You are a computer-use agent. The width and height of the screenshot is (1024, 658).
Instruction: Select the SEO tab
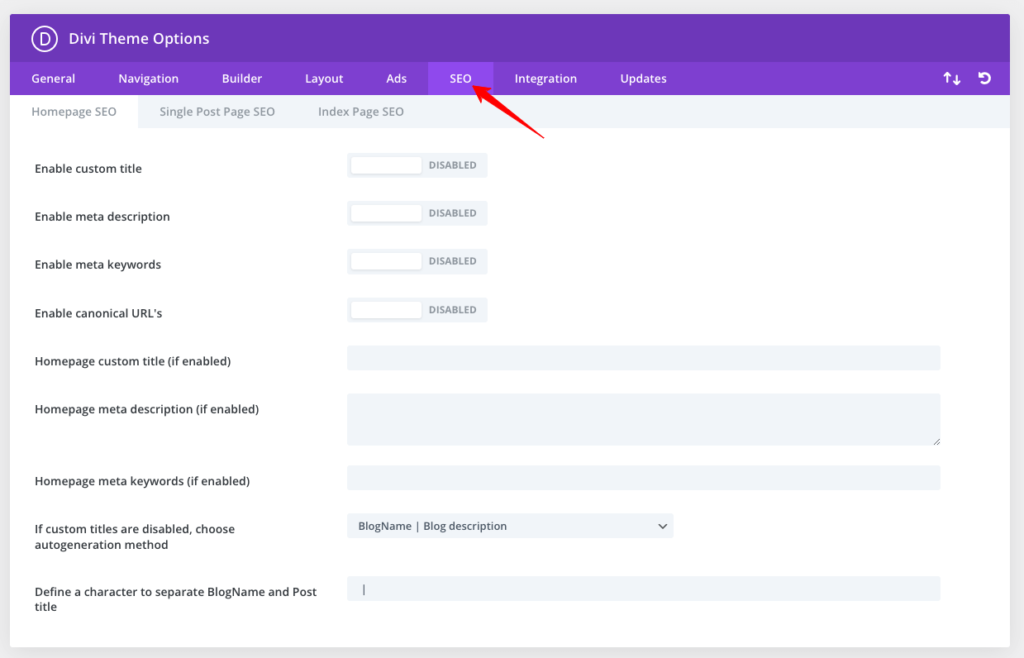click(460, 78)
